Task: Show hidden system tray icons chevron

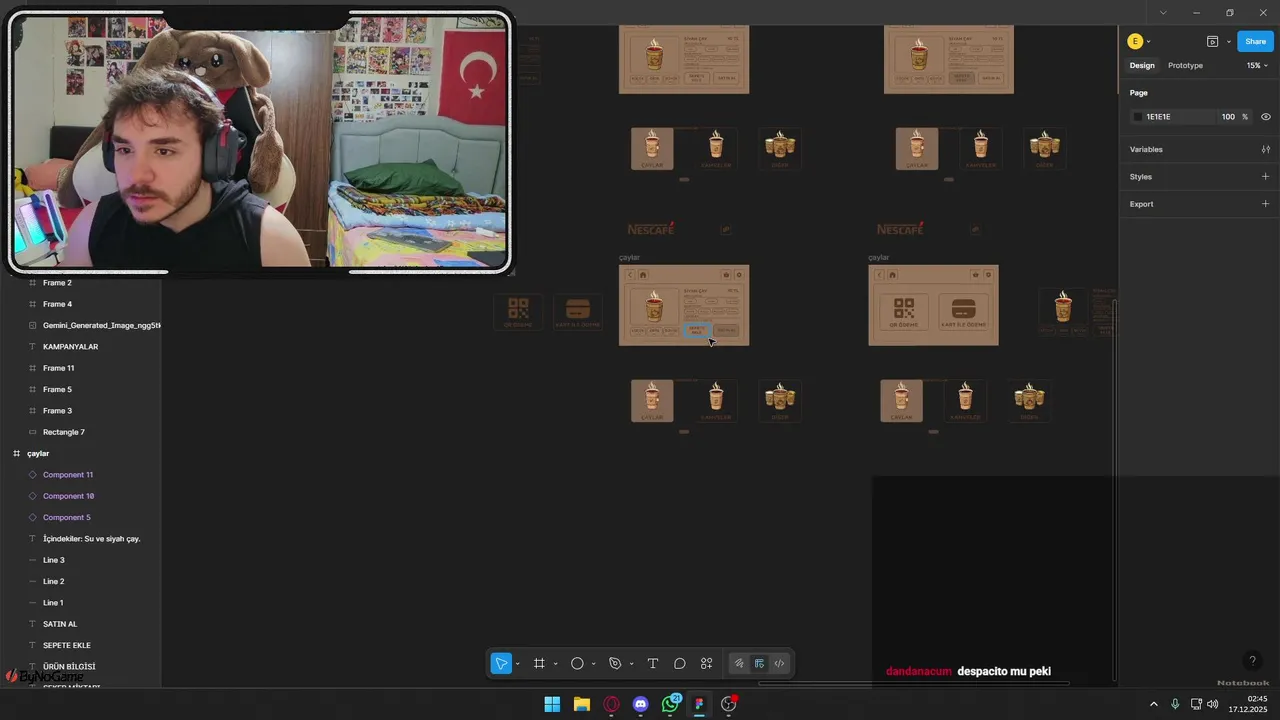Action: pos(1153,704)
